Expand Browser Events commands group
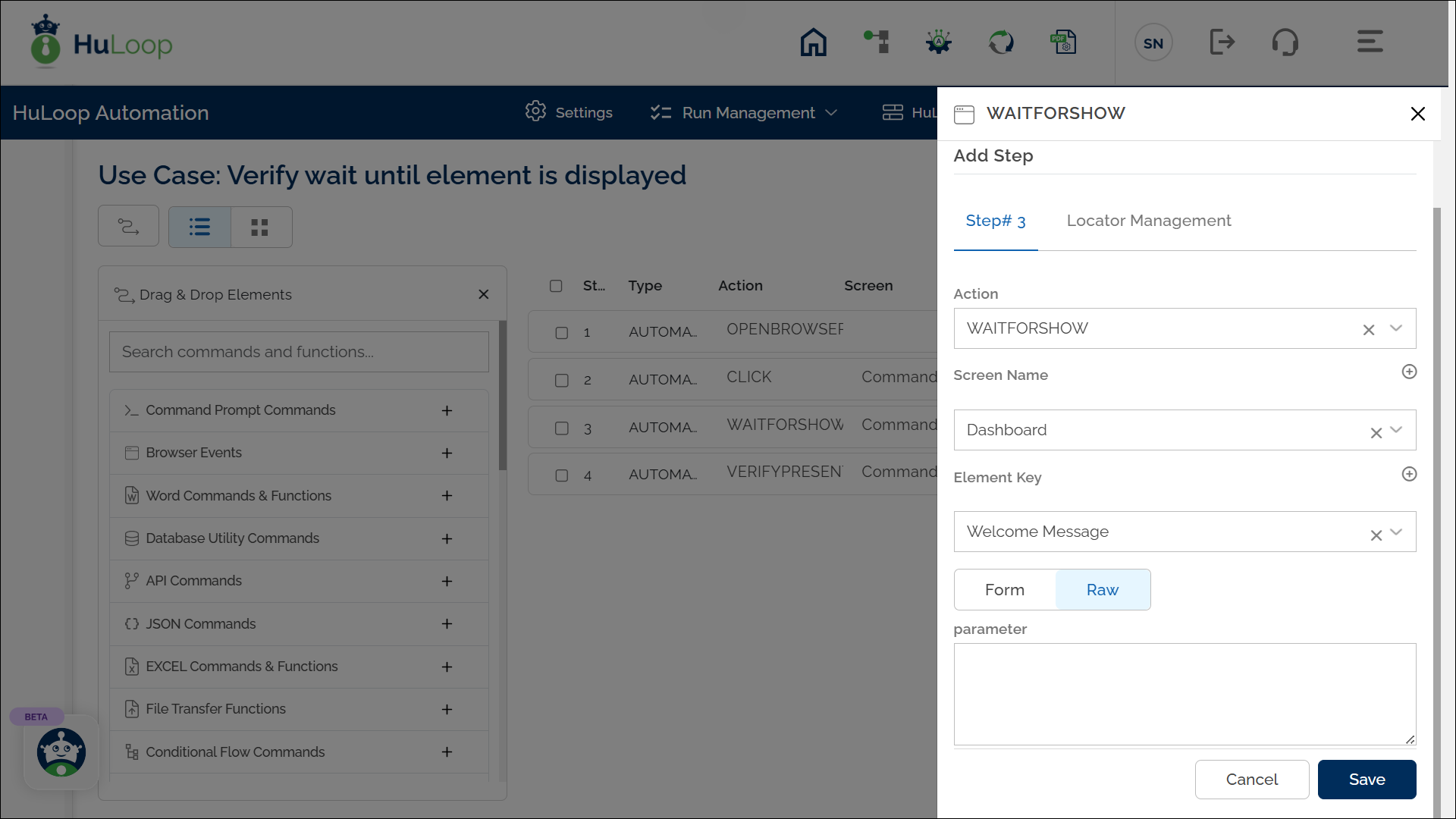1456x819 pixels. tap(447, 453)
